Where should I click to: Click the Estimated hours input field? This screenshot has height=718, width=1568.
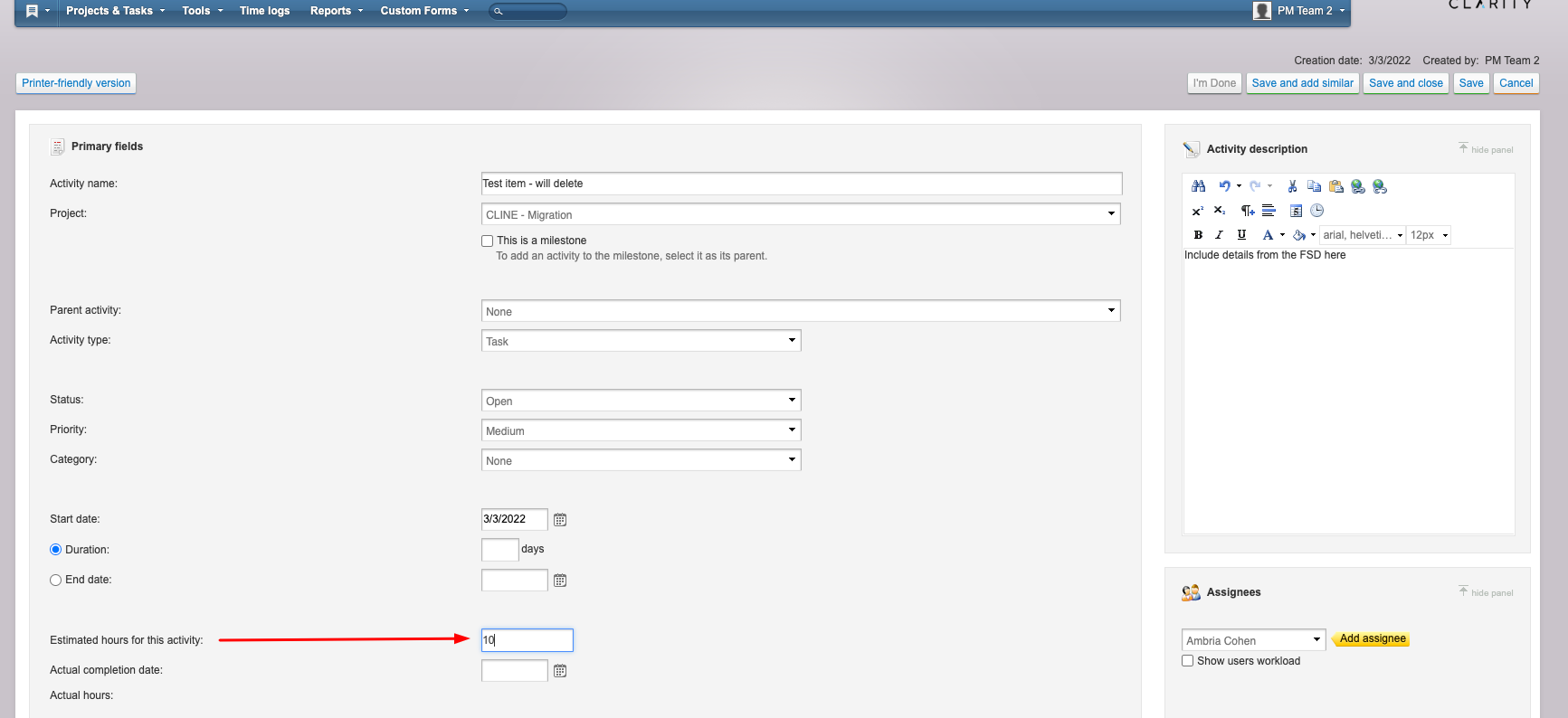click(527, 640)
